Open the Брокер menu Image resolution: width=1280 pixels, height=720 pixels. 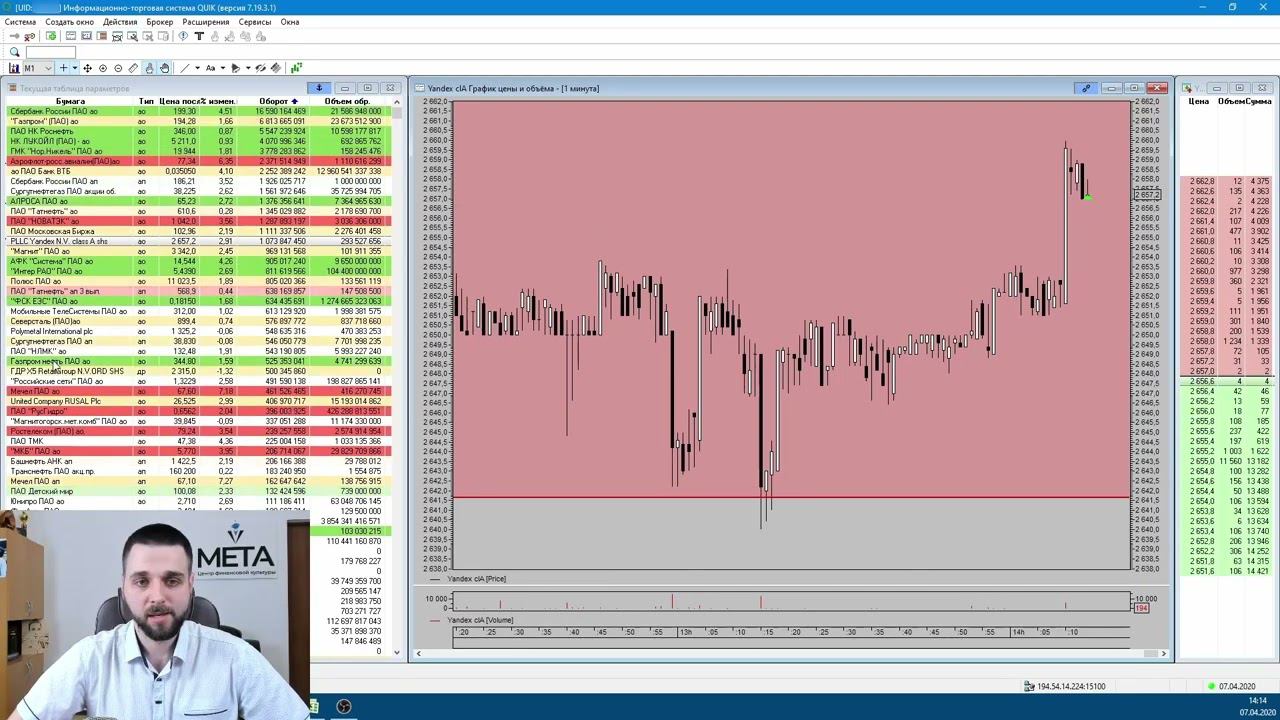click(x=160, y=22)
